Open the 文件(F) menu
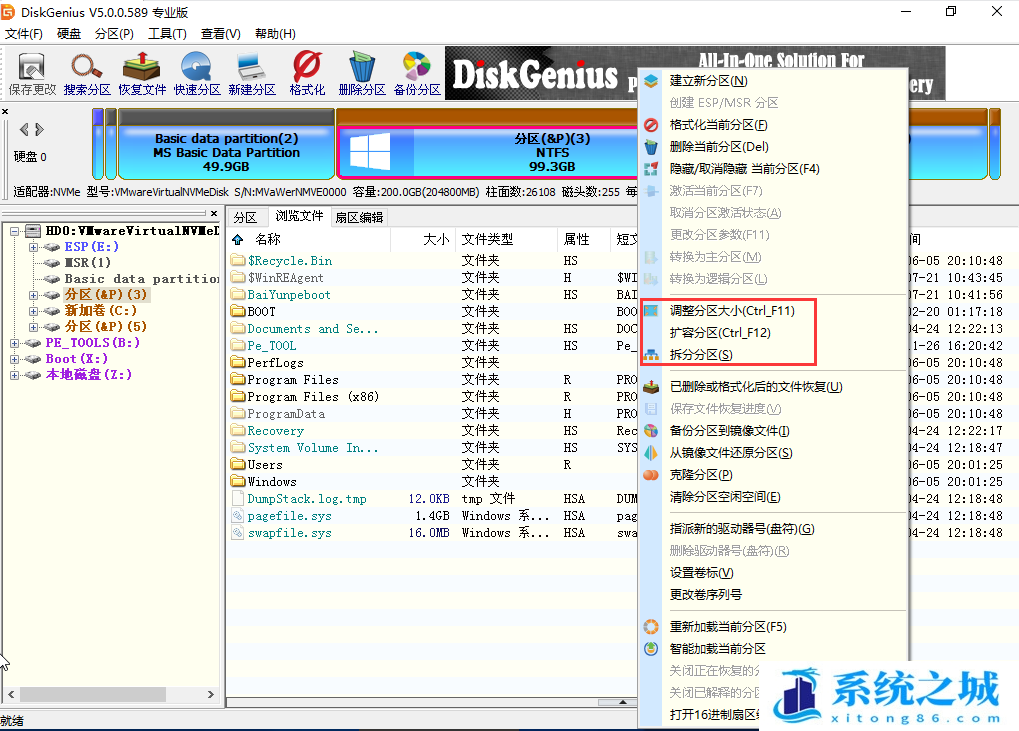The height and width of the screenshot is (731, 1019). [23, 34]
